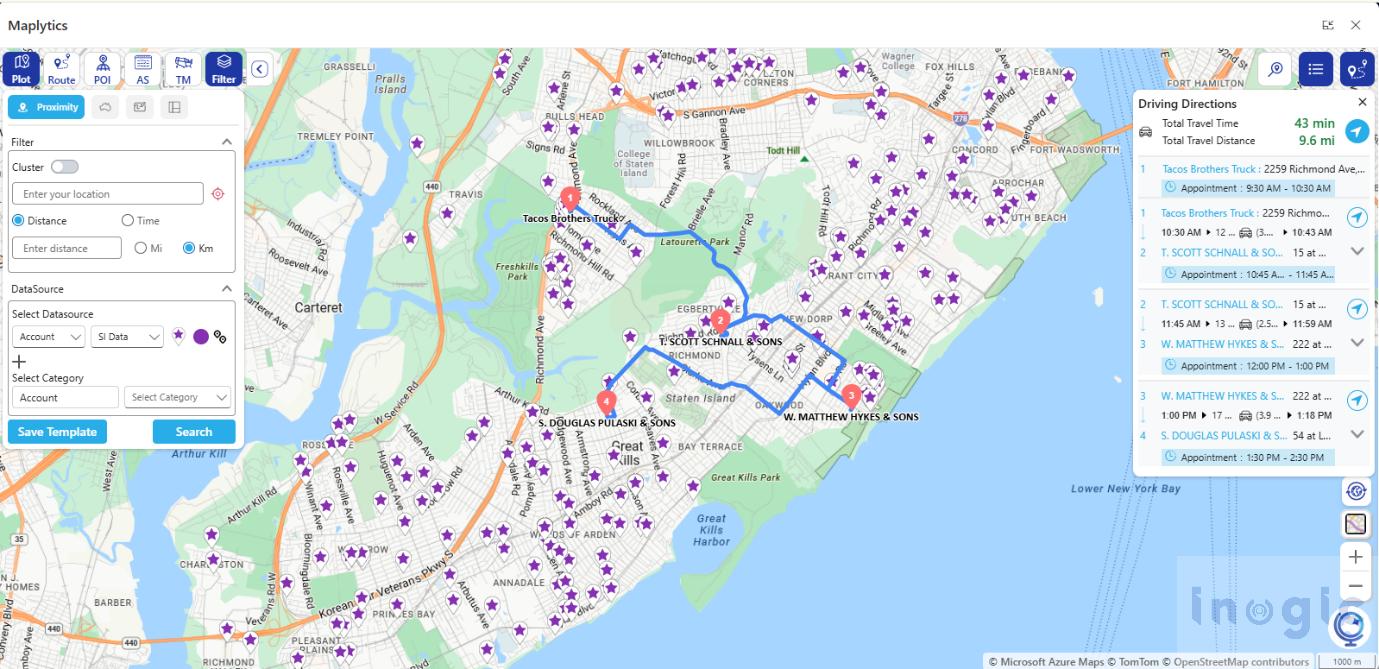This screenshot has height=669, width=1379.
Task: Click the Save Template button
Action: (58, 432)
